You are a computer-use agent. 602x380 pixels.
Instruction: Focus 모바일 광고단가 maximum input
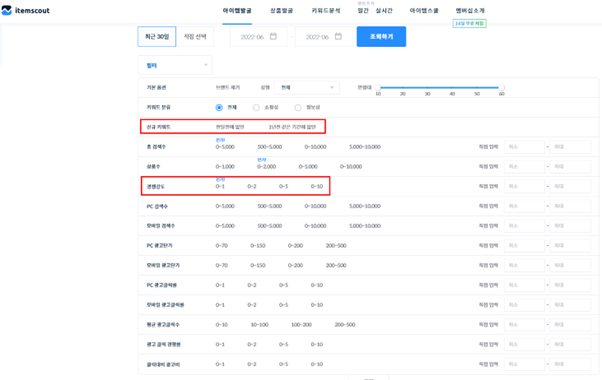pos(571,265)
